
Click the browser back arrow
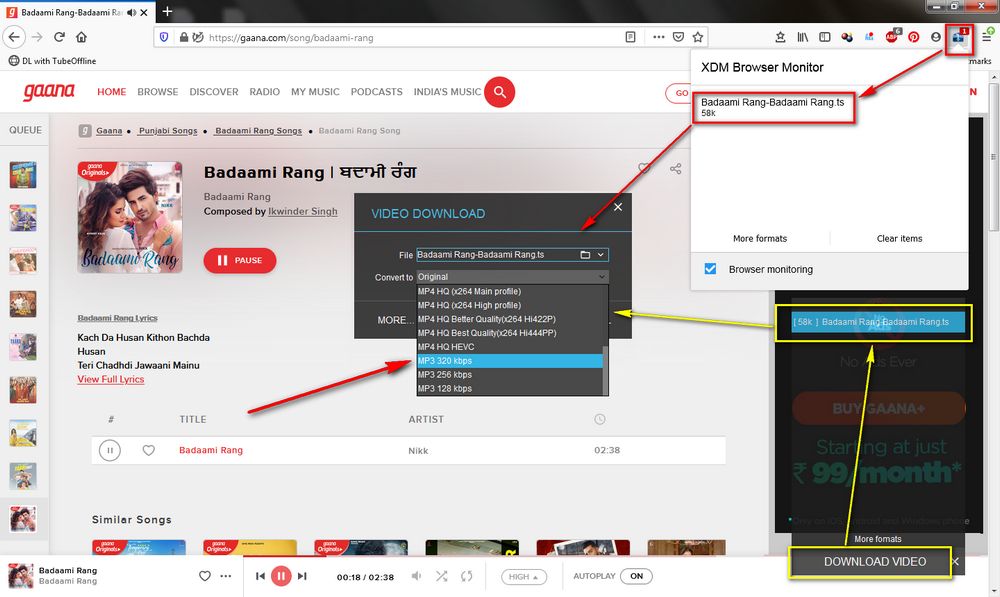pos(14,37)
